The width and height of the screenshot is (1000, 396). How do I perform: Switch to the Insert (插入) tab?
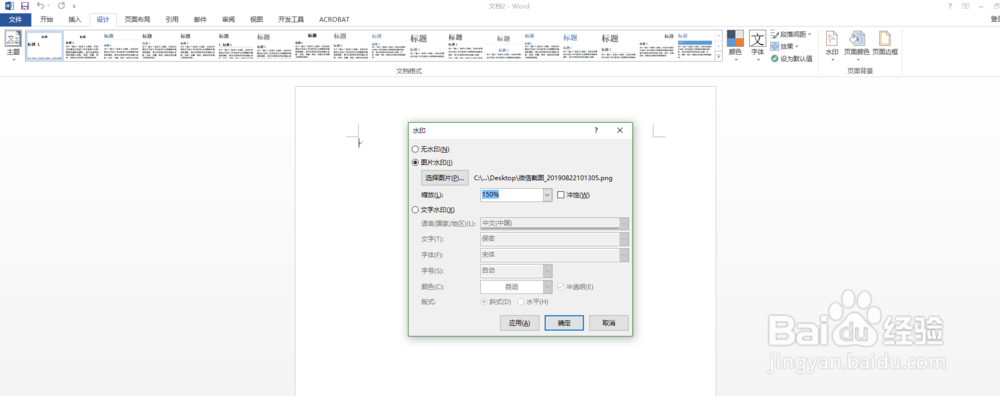(75, 20)
